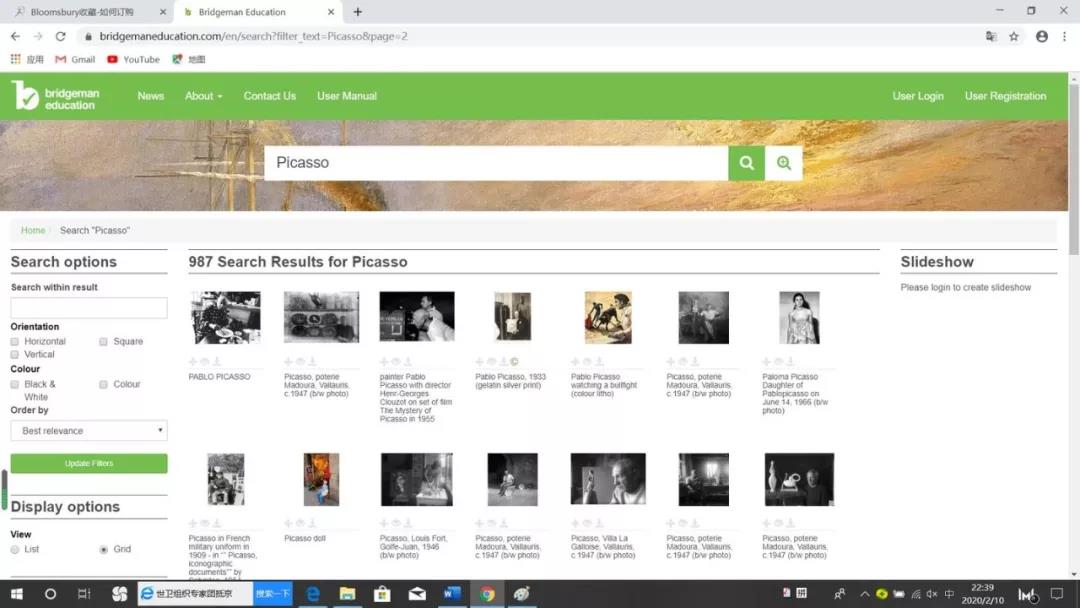Select the List view radio button
This screenshot has width=1080, height=608.
[x=15, y=549]
